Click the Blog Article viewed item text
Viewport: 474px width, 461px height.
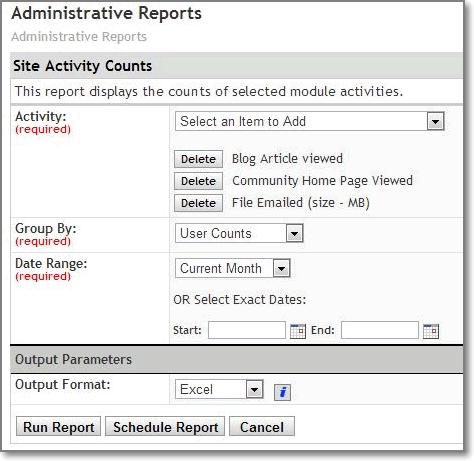click(287, 159)
